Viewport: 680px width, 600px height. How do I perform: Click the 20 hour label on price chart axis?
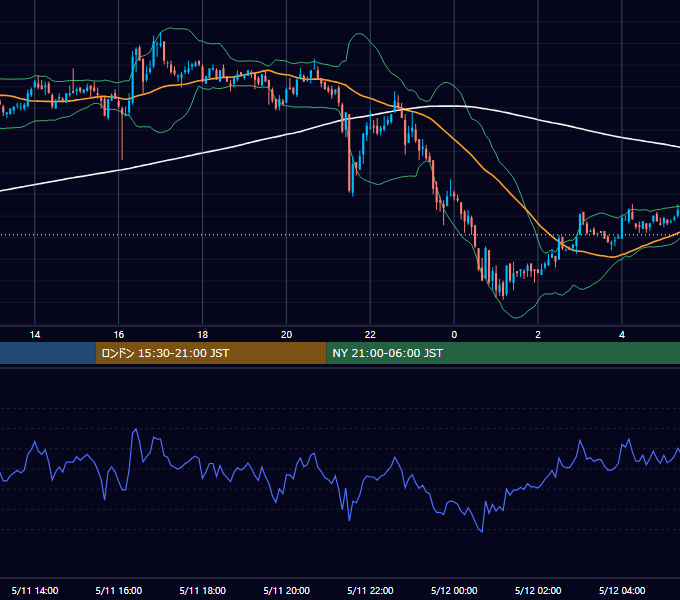[286, 335]
